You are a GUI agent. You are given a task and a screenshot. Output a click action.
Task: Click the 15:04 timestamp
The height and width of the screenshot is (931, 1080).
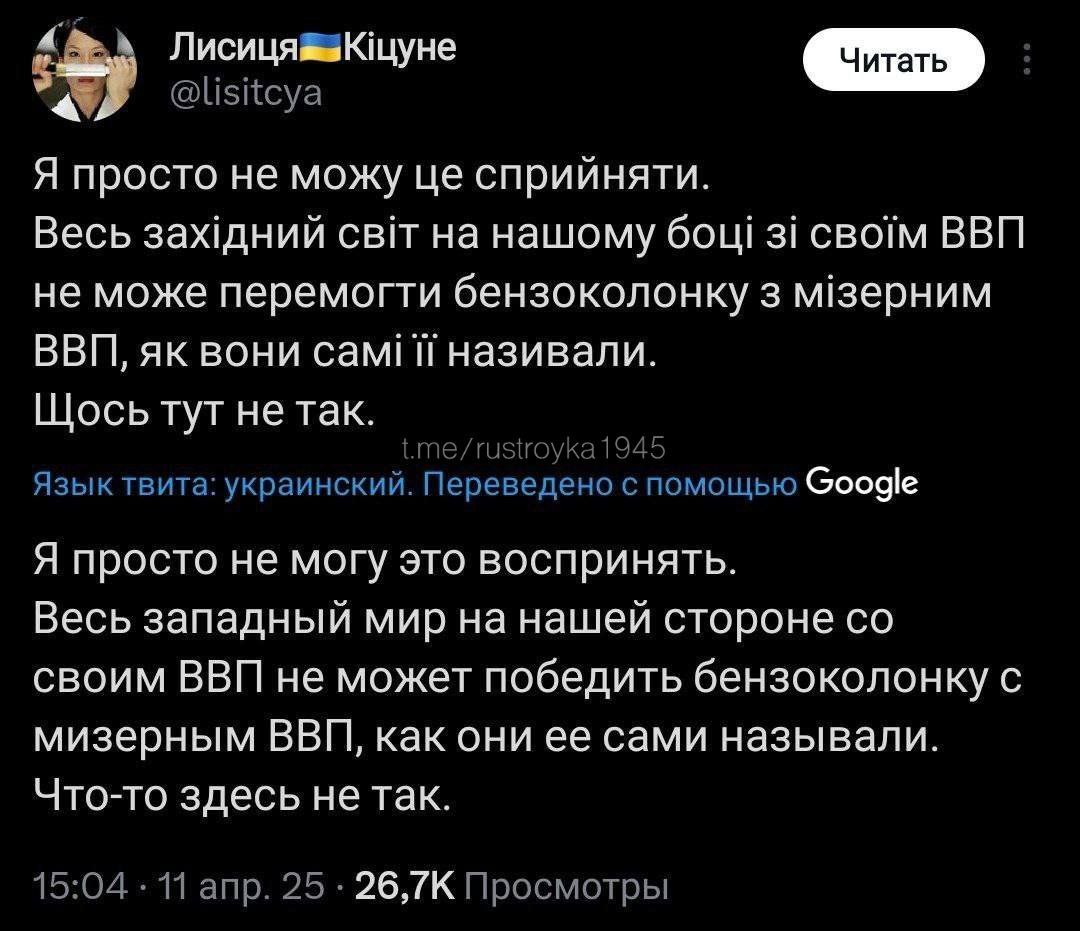pyautogui.click(x=80, y=884)
